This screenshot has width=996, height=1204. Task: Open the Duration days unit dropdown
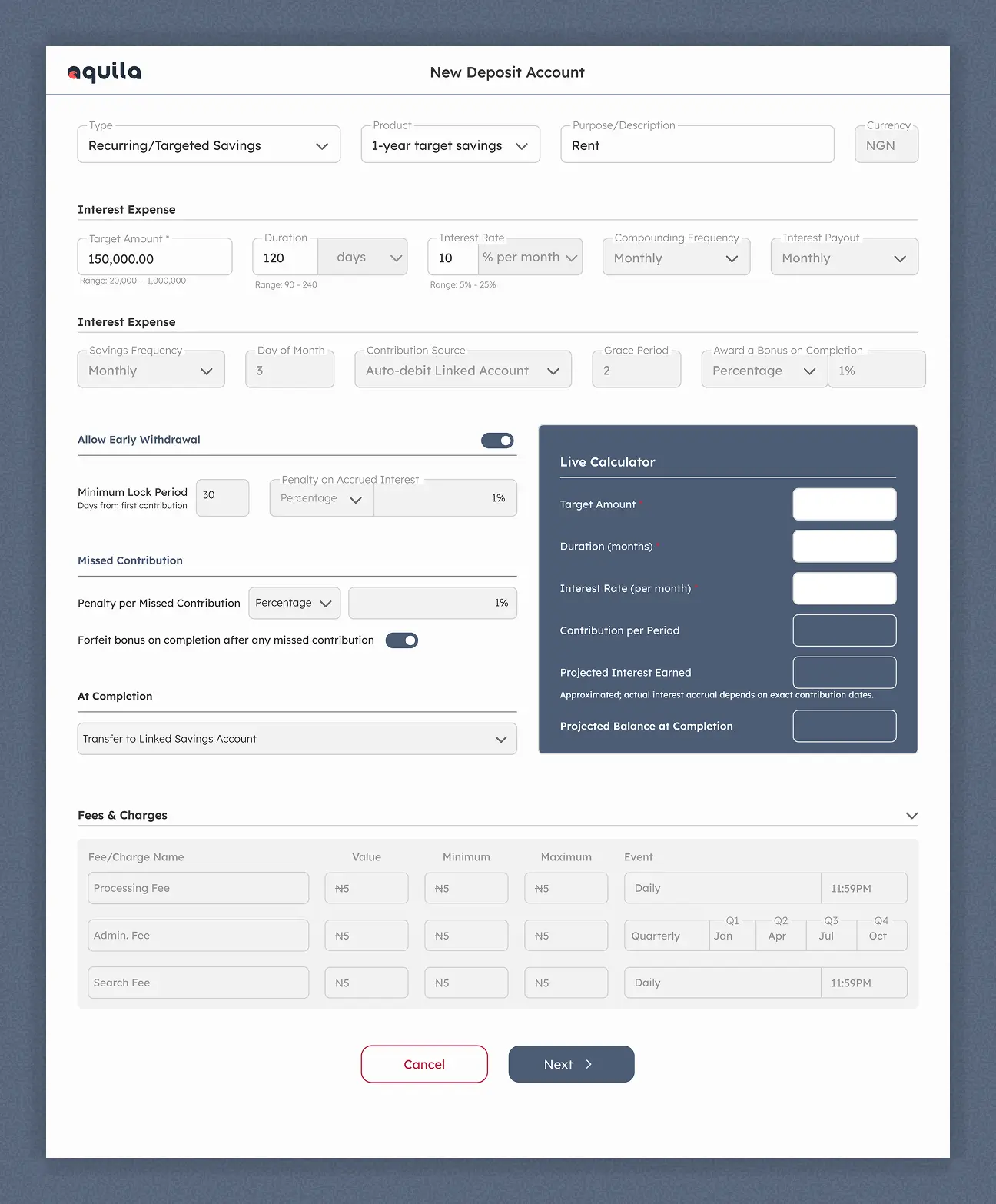pyautogui.click(x=363, y=257)
